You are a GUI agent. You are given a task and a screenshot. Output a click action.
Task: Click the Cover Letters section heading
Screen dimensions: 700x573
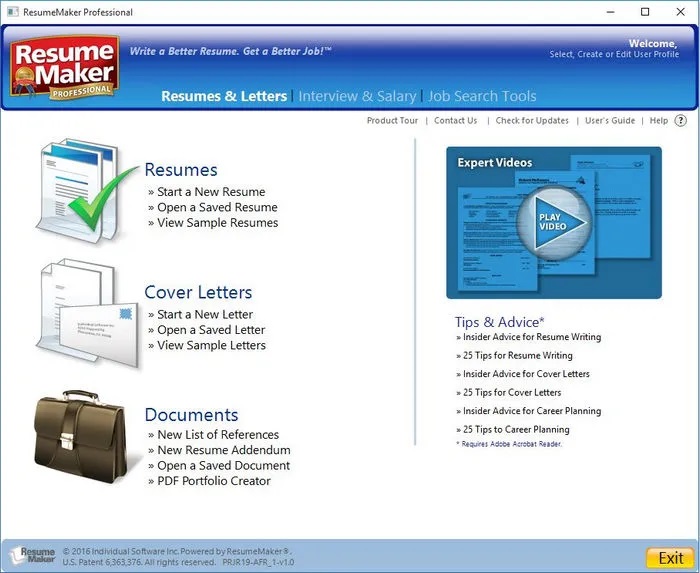pyautogui.click(x=198, y=292)
